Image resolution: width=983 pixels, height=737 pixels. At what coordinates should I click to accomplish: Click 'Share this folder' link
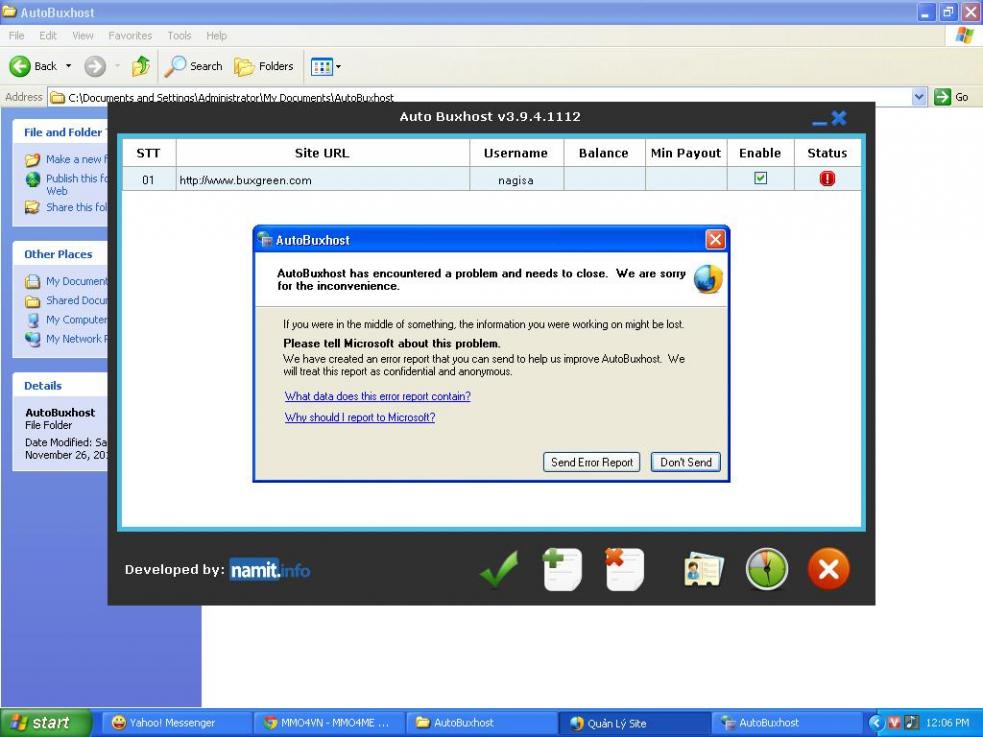click(x=66, y=207)
